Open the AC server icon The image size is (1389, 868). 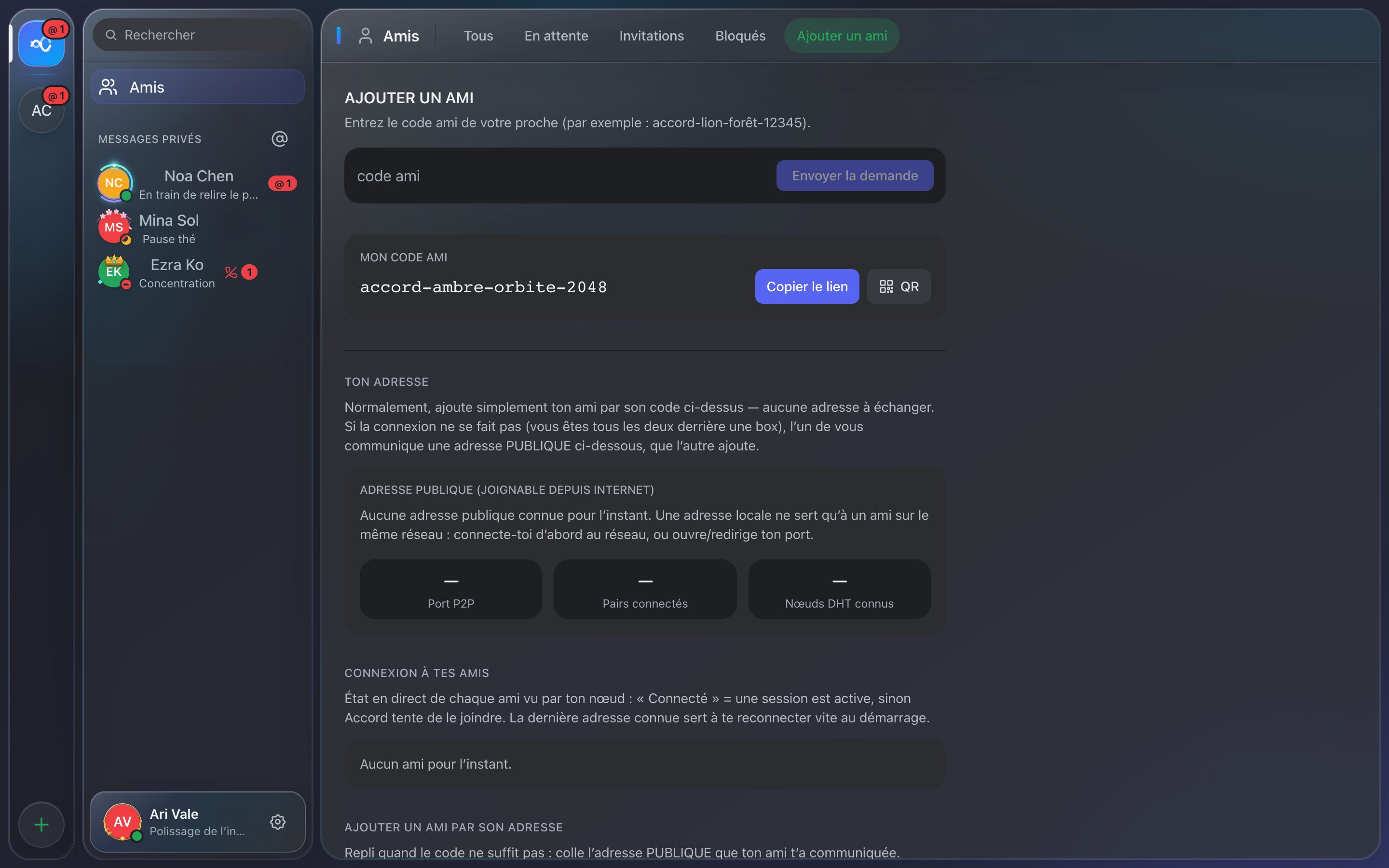coord(41,110)
